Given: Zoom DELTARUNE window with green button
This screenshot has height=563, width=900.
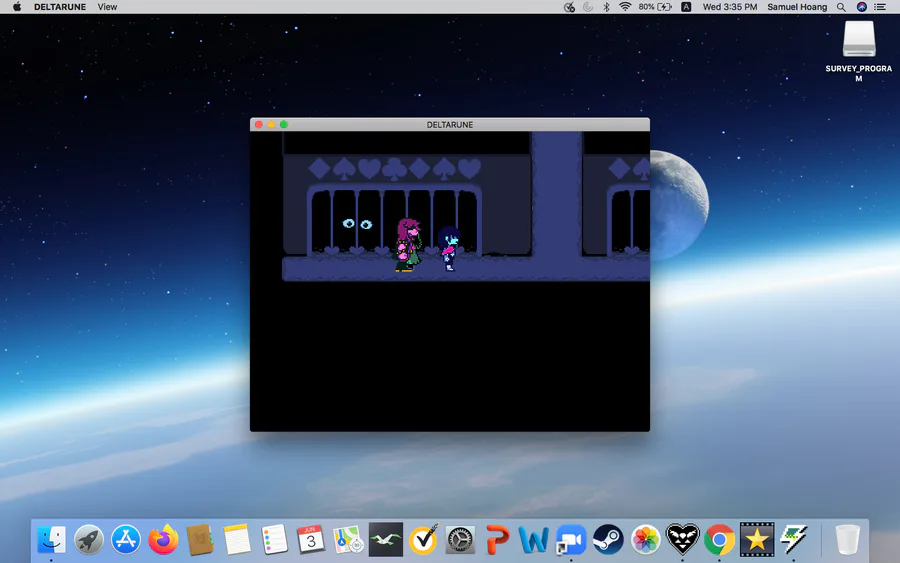Looking at the screenshot, I should [284, 125].
